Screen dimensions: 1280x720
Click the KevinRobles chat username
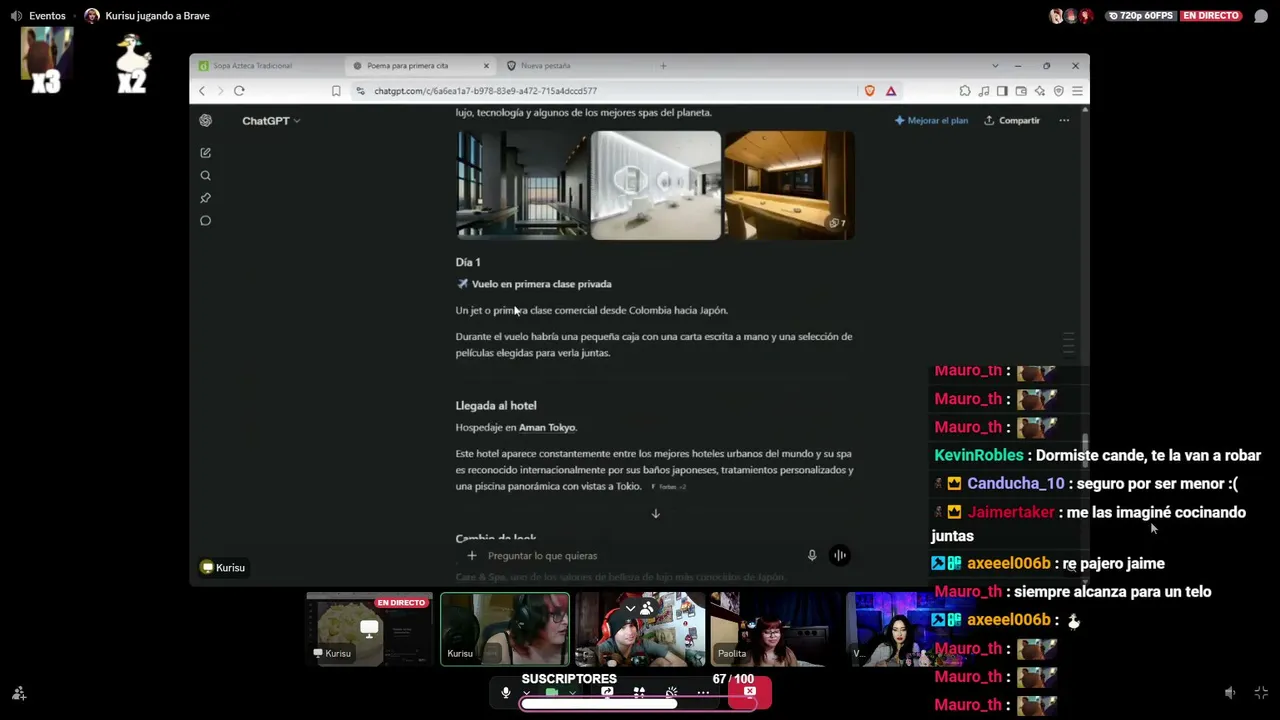click(x=979, y=455)
